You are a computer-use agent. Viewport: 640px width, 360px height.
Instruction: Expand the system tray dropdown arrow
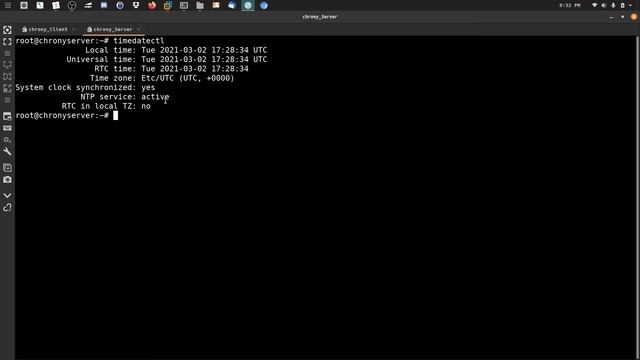(631, 5)
